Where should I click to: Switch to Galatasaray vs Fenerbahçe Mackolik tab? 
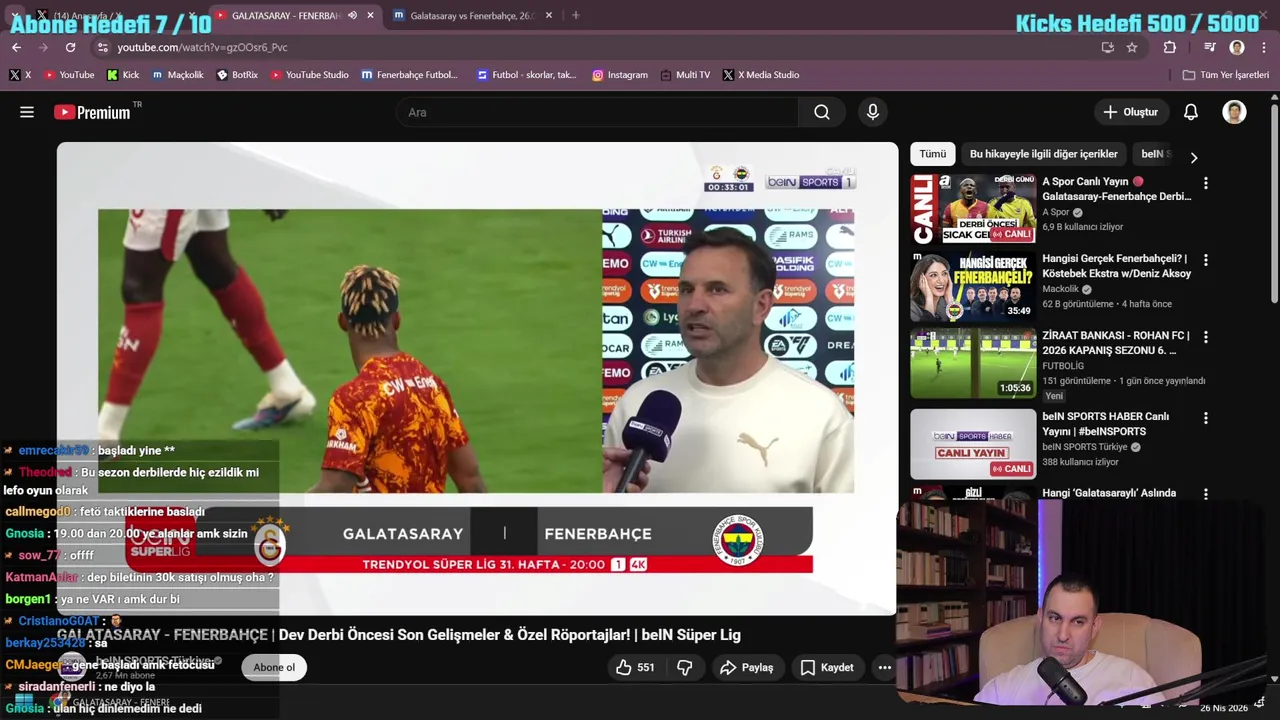click(471, 15)
